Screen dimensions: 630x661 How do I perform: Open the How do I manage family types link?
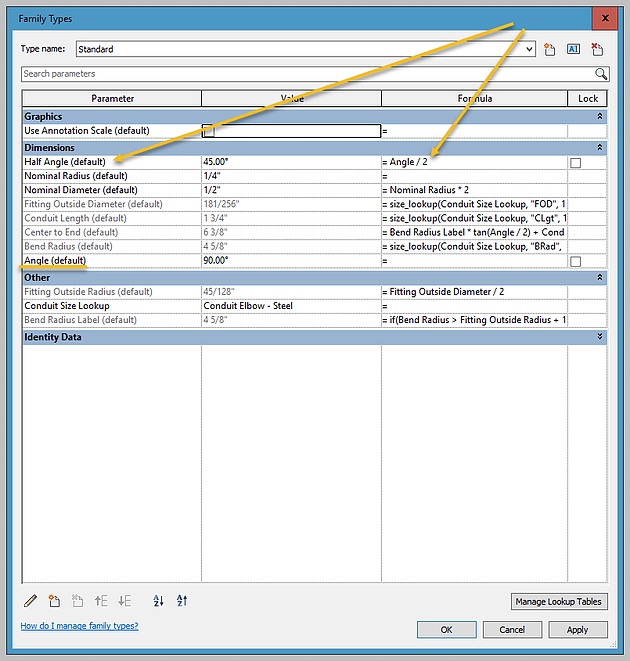point(79,626)
